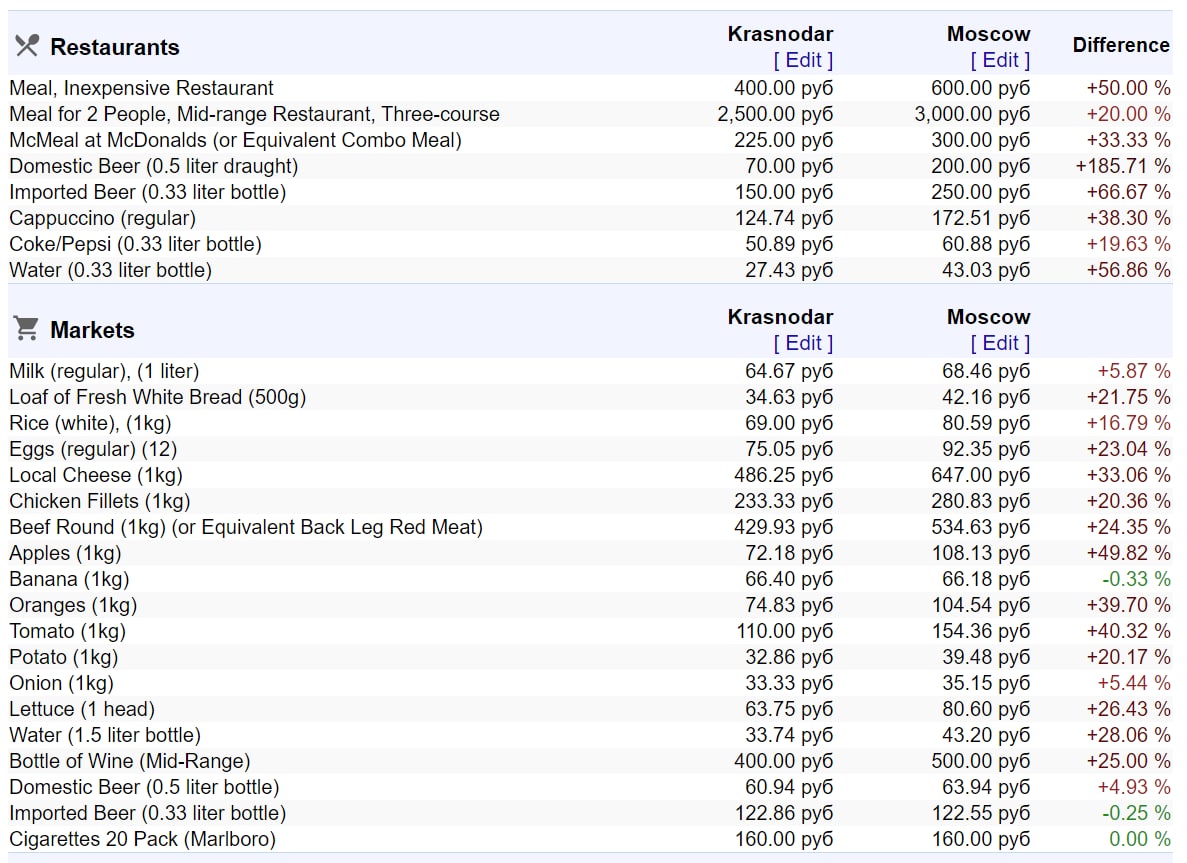The image size is (1187, 863).
Task: Select the Restaurants section heading
Action: click(x=115, y=47)
